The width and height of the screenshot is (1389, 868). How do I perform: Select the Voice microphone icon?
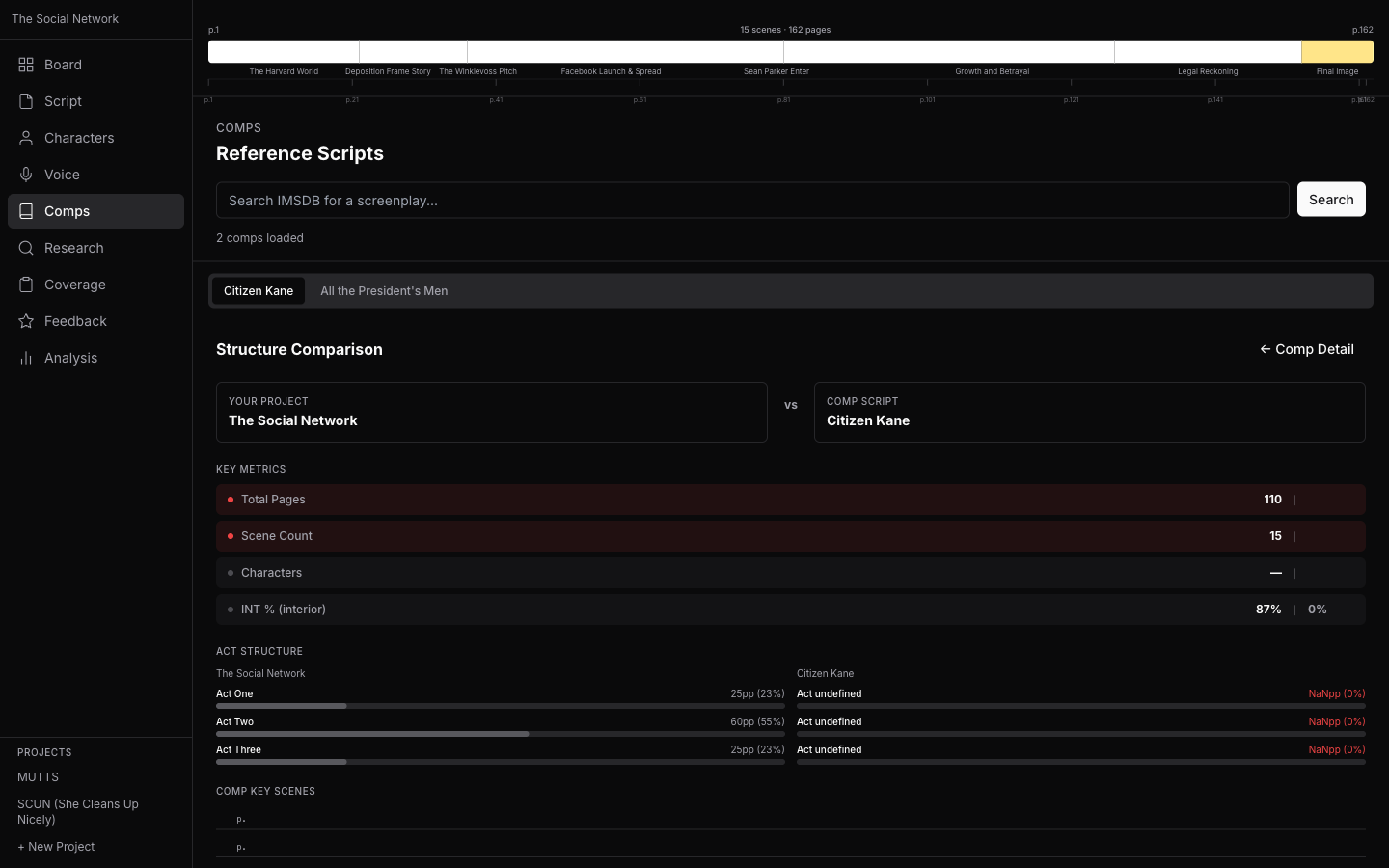[x=26, y=175]
